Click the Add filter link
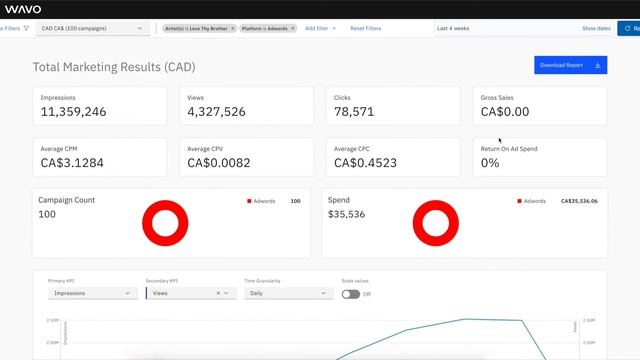 click(x=317, y=29)
